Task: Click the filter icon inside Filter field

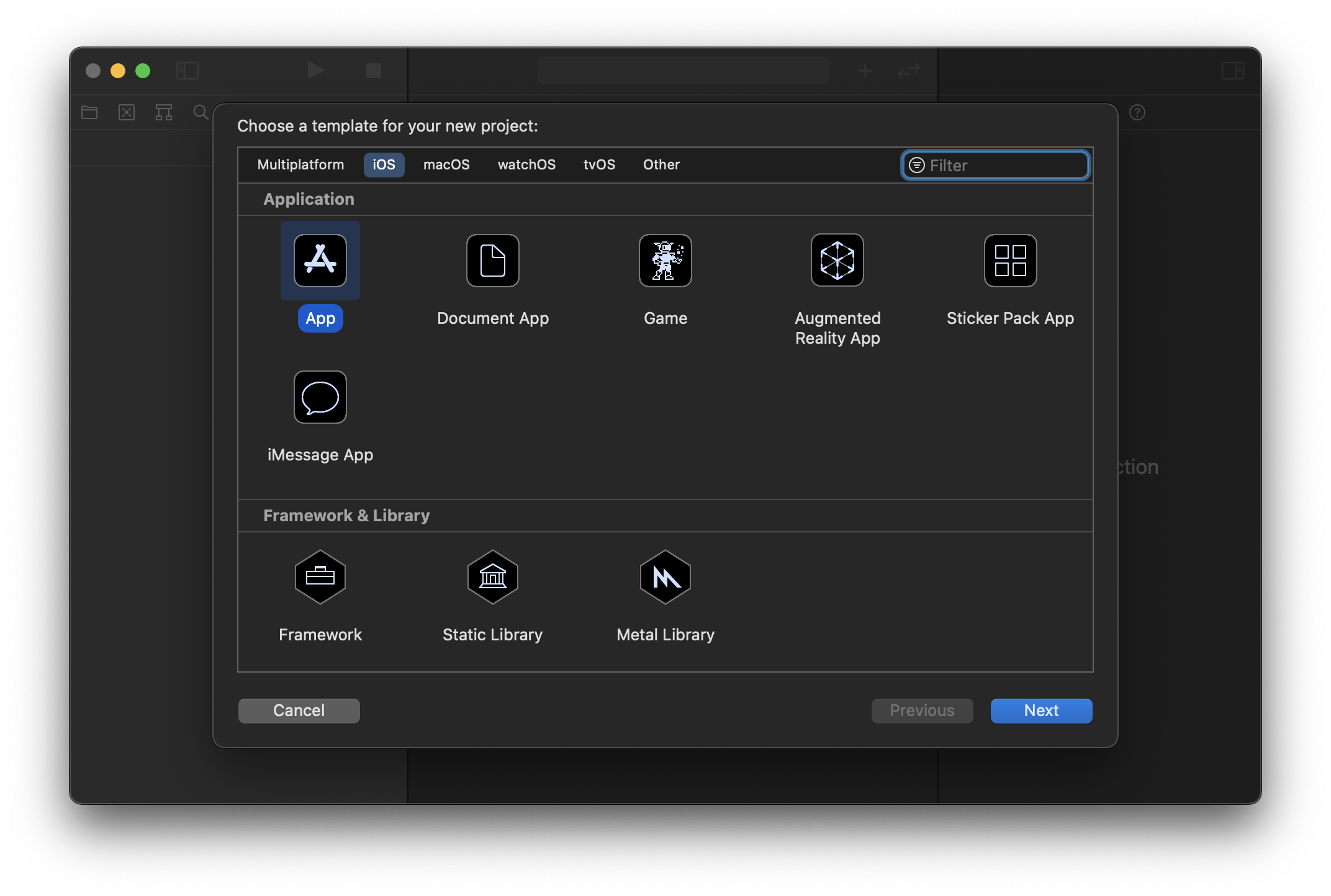Action: coord(917,165)
